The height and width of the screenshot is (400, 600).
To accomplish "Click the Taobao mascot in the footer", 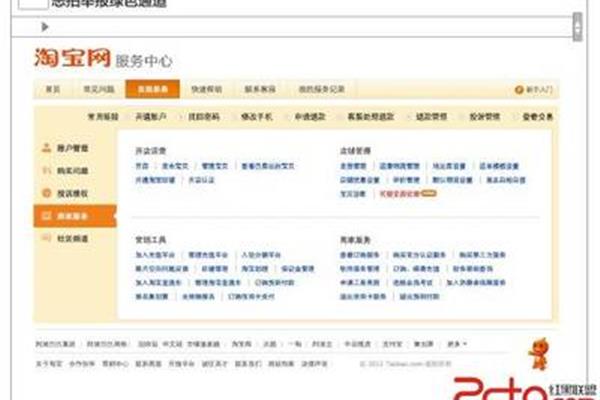I will pos(539,353).
